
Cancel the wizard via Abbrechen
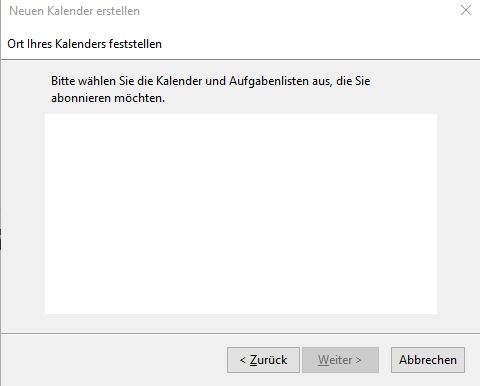tap(428, 360)
